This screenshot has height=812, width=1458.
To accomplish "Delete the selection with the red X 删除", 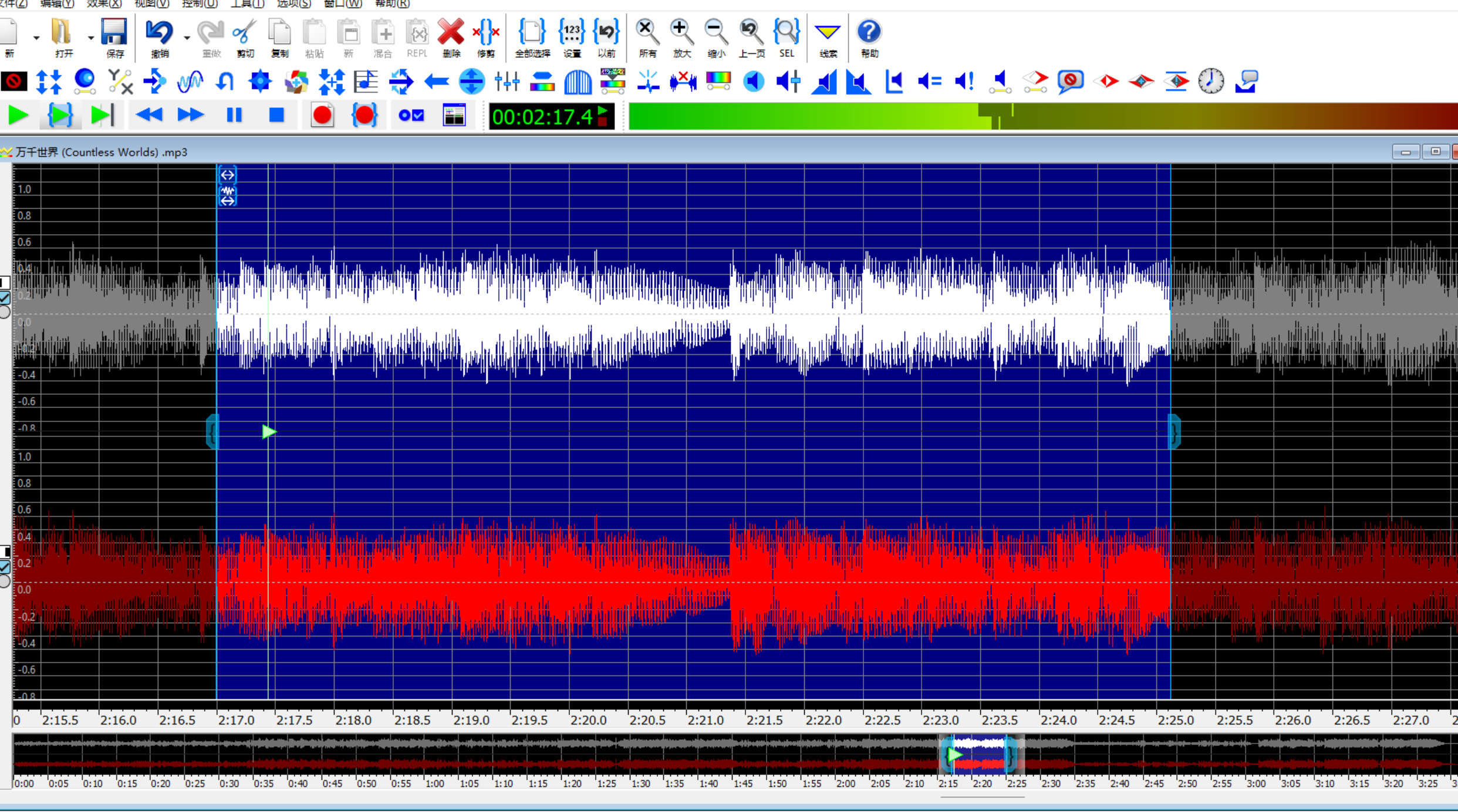I will (x=451, y=38).
